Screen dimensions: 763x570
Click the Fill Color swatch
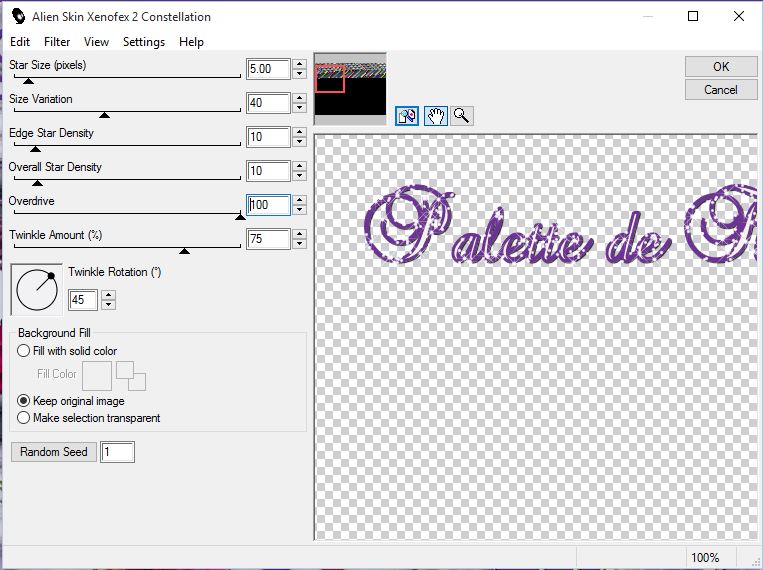(97, 375)
